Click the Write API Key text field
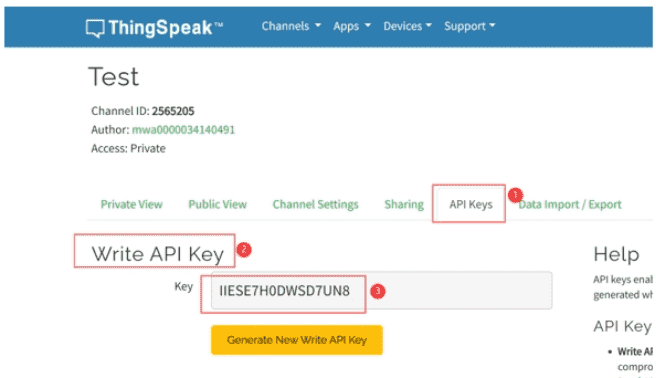The height and width of the screenshot is (378, 656). (x=381, y=291)
